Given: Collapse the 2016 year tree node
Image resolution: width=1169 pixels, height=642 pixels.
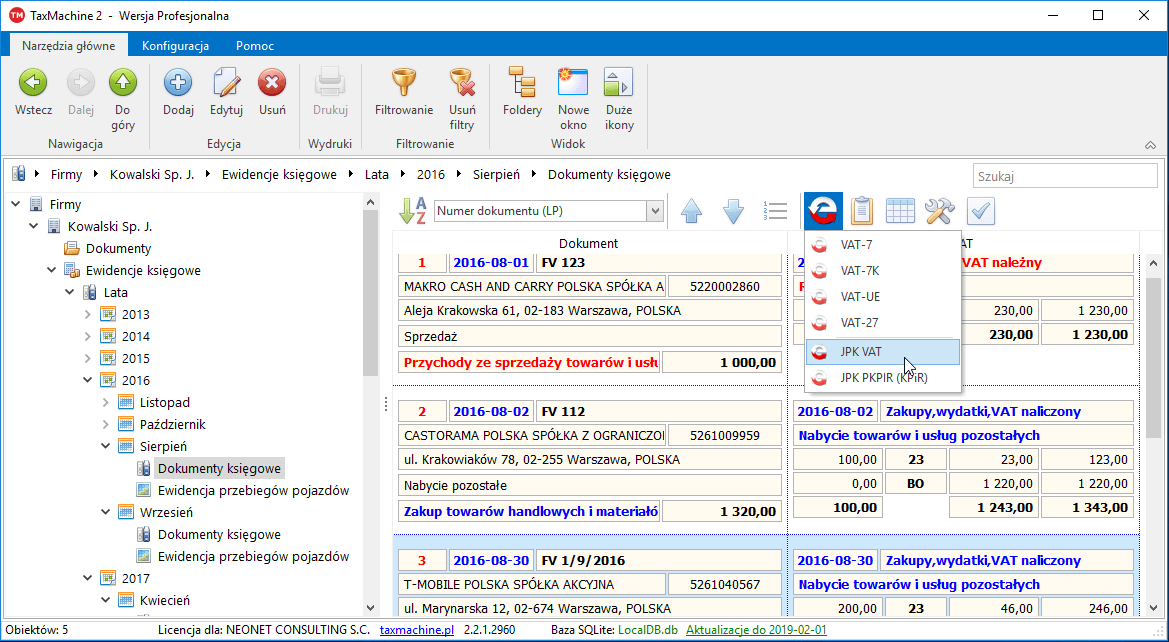Looking at the screenshot, I should pyautogui.click(x=89, y=380).
